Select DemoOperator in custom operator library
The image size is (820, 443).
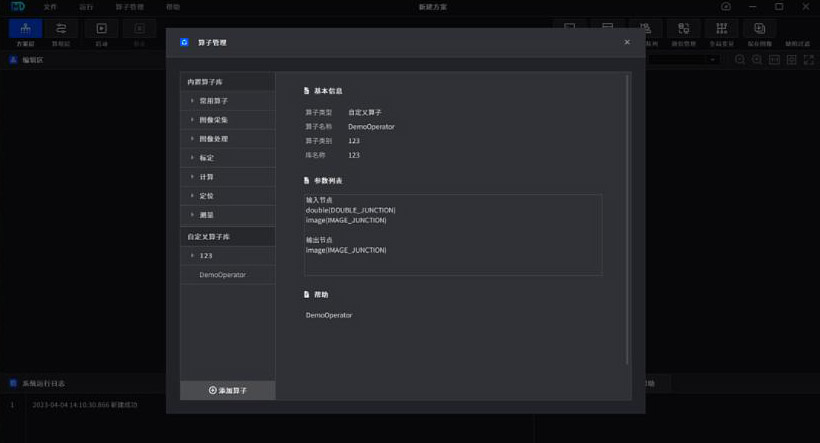pos(222,274)
